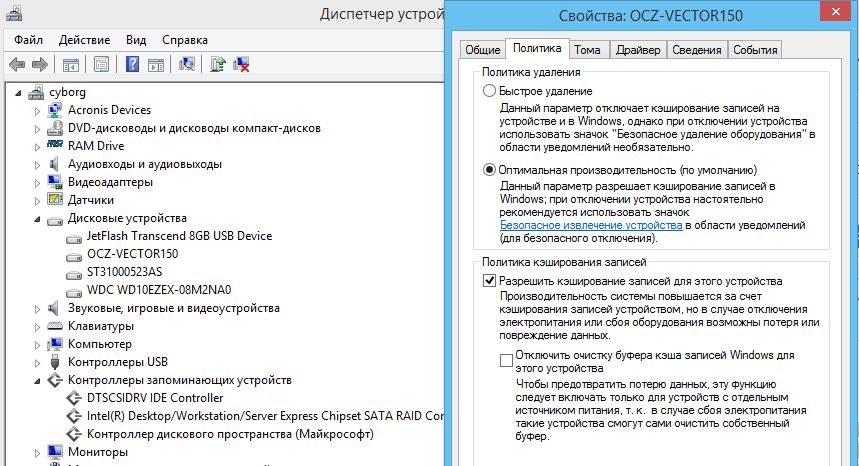Expand the Acronis Devices node
Screen dimensions: 859x466
point(37,111)
